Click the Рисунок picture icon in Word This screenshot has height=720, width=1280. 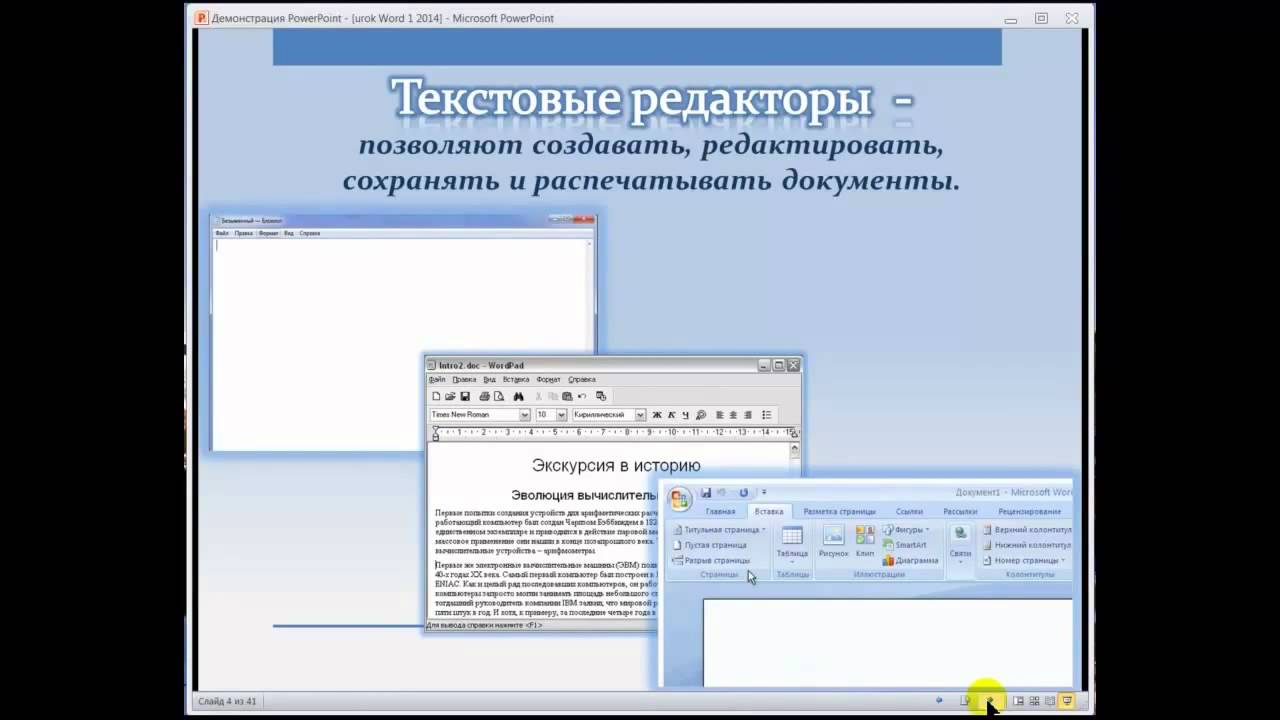coord(833,541)
